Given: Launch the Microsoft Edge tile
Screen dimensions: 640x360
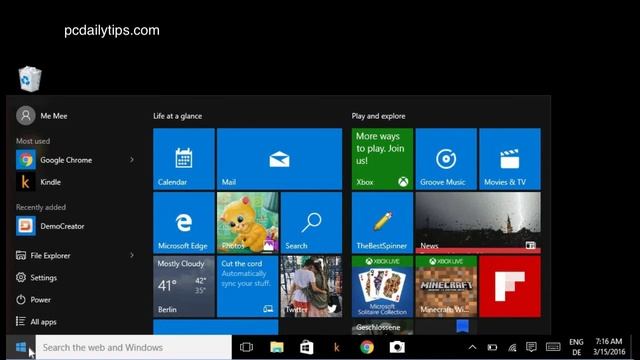Looking at the screenshot, I should 184,223.
